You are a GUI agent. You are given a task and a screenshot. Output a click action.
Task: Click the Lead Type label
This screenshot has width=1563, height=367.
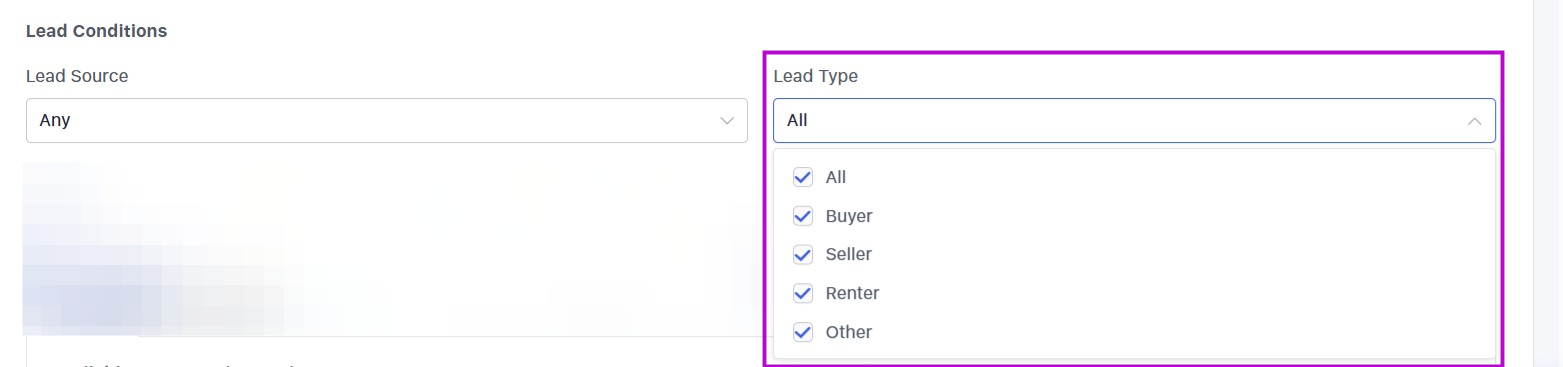point(815,76)
